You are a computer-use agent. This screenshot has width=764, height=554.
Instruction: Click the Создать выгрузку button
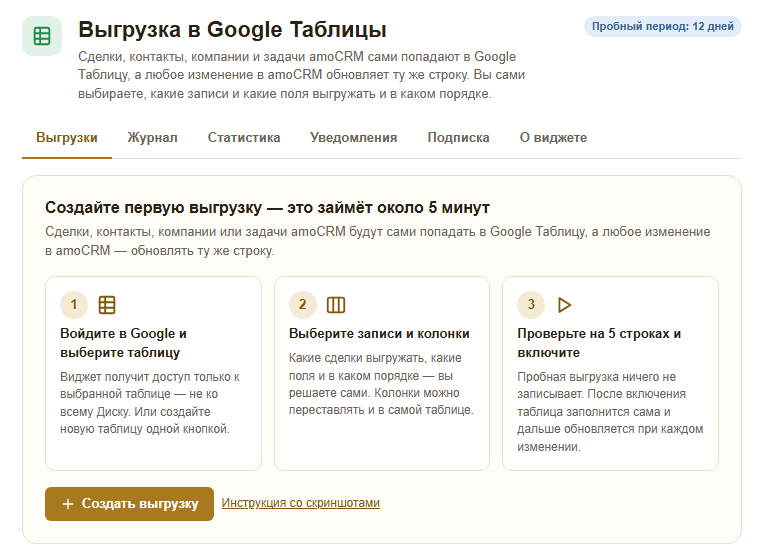point(129,504)
